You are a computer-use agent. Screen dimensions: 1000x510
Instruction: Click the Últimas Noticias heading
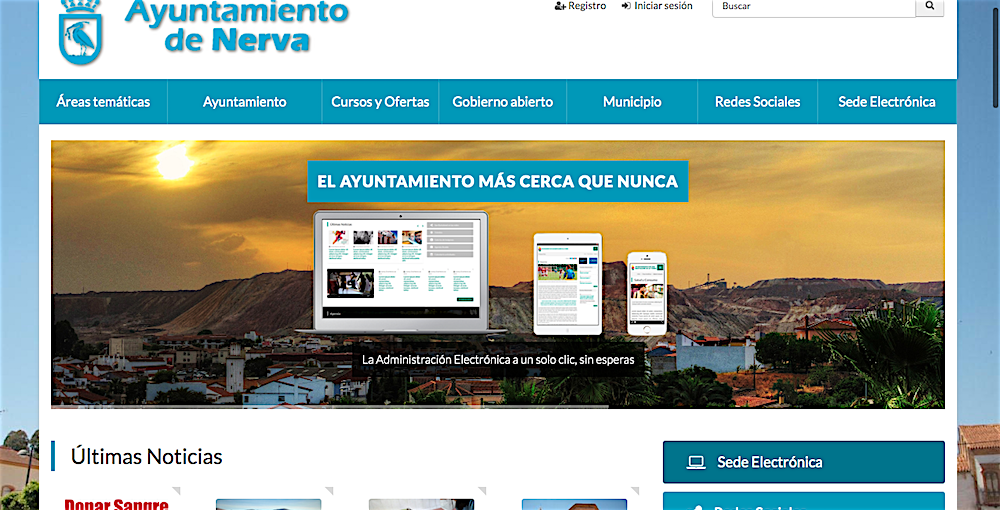tap(147, 456)
